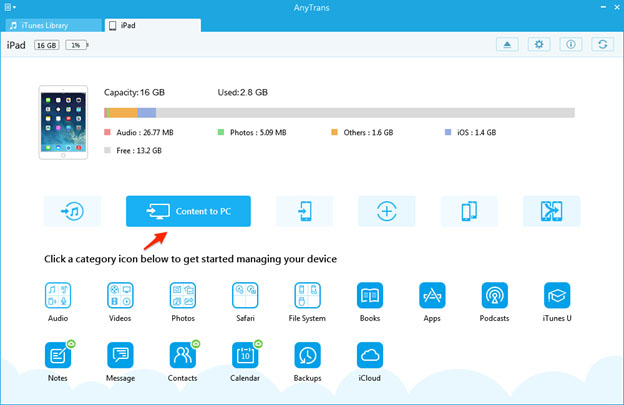Open the iTunes U category
624x405 pixels.
point(557,295)
